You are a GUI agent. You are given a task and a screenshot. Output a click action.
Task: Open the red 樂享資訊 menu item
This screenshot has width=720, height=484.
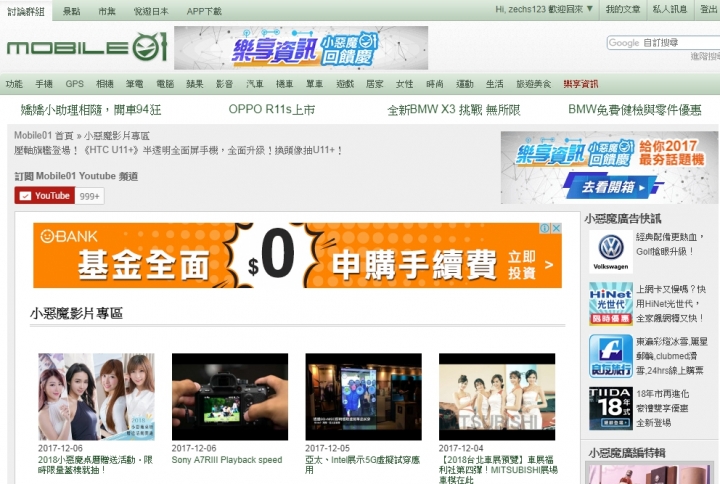(581, 84)
